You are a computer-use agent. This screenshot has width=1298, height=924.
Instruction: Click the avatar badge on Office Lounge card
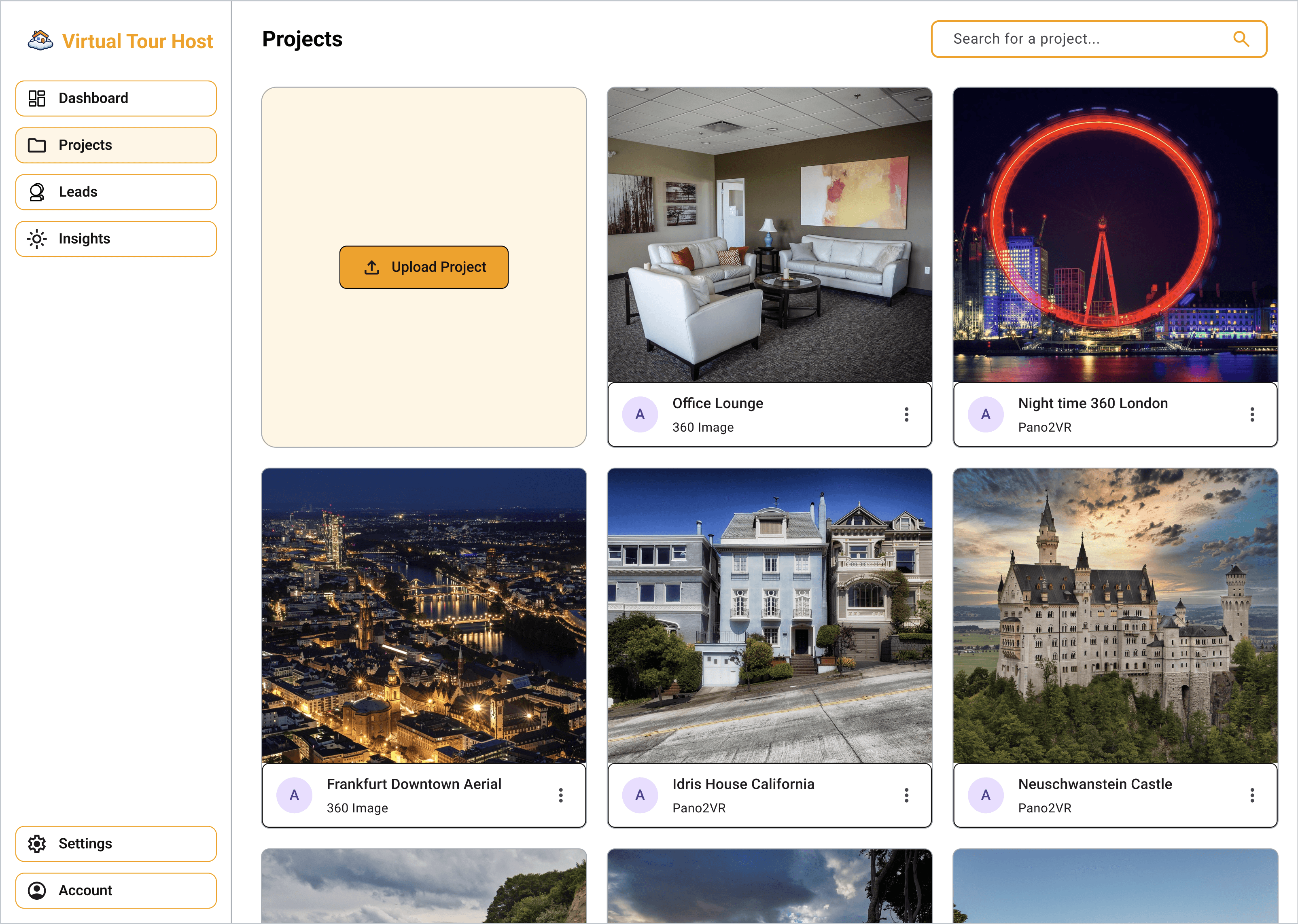(x=640, y=414)
